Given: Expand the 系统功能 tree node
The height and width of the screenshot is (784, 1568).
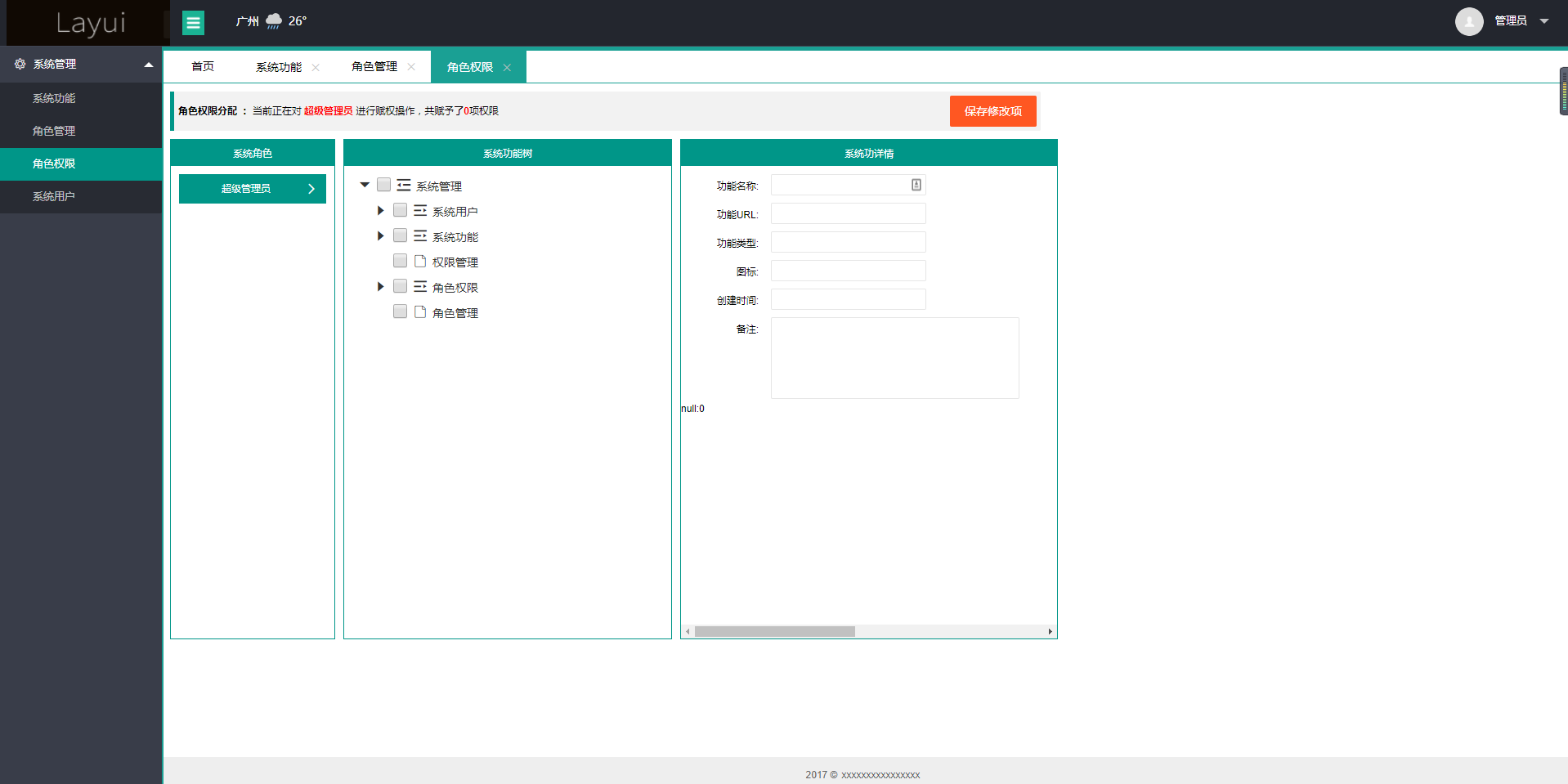Looking at the screenshot, I should click(x=380, y=236).
